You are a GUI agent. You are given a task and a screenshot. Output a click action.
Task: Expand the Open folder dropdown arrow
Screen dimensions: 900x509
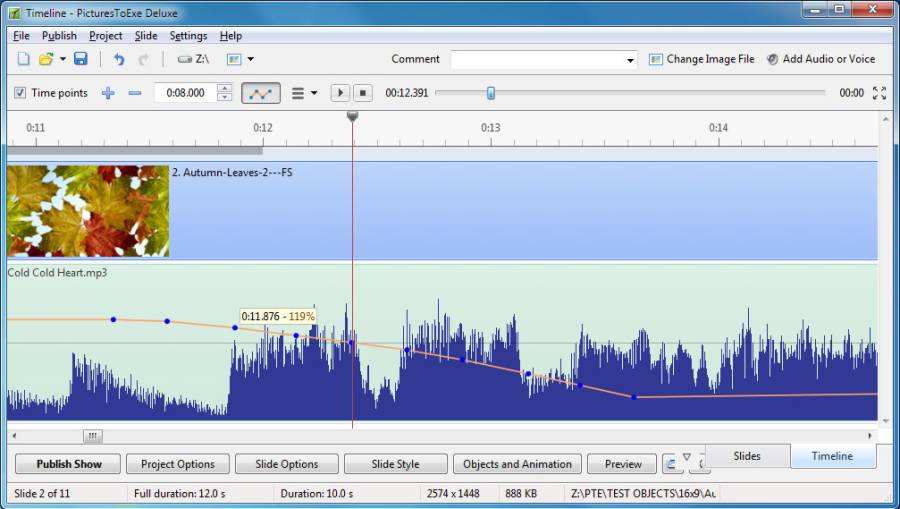click(x=63, y=59)
